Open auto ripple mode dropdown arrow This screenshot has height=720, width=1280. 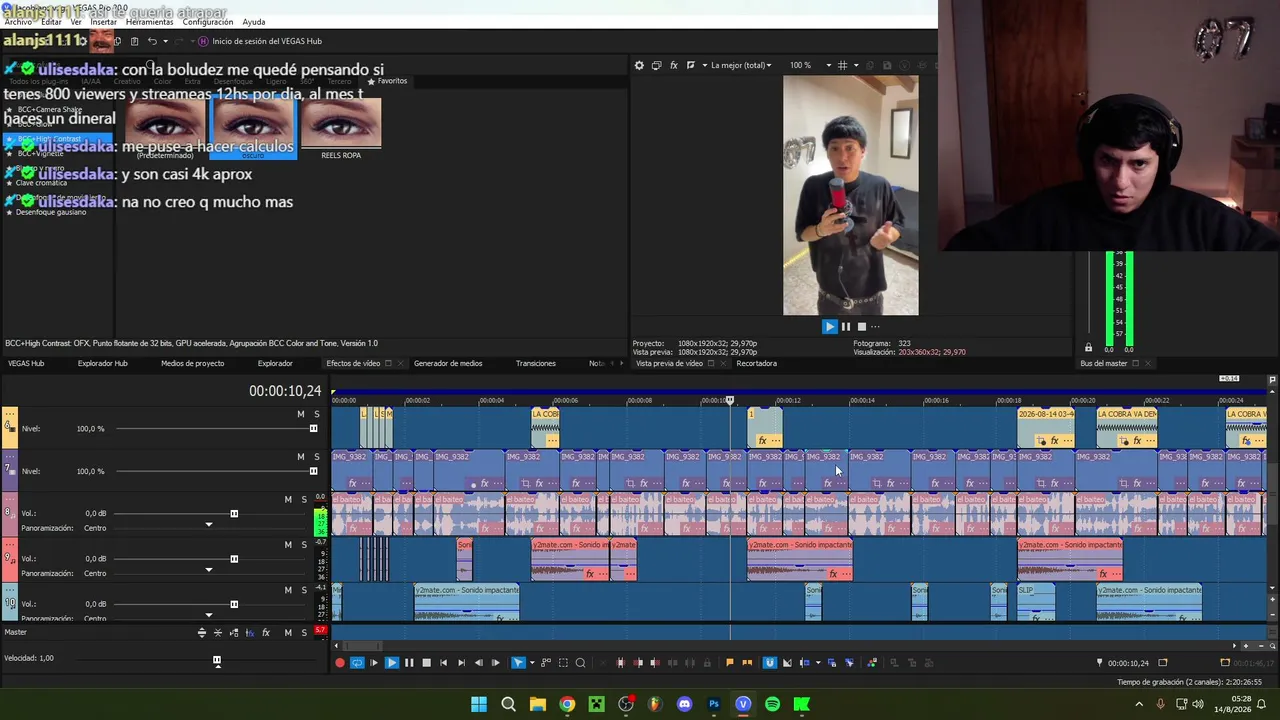(x=817, y=662)
